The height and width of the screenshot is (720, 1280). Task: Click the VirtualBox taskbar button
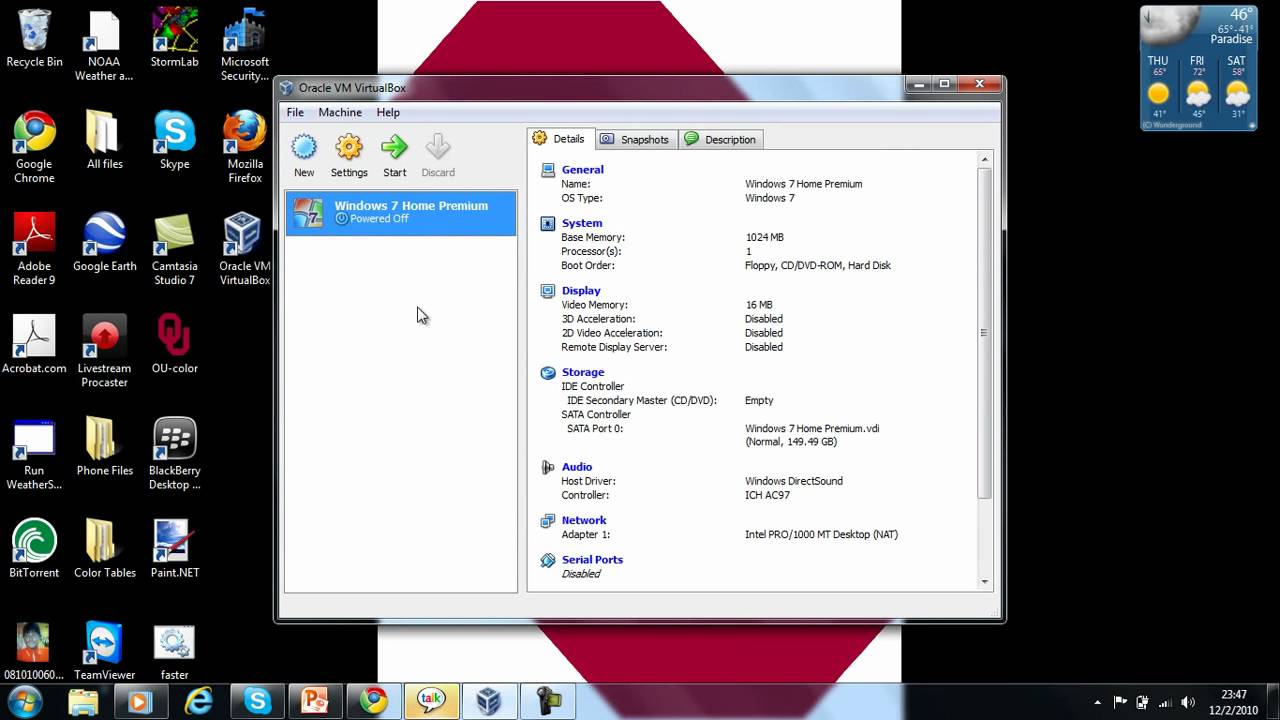(489, 701)
